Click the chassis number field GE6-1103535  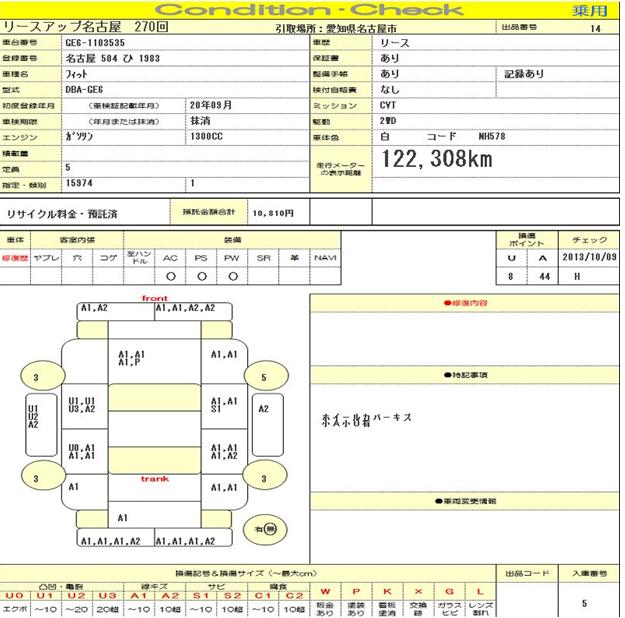[x=94, y=45]
